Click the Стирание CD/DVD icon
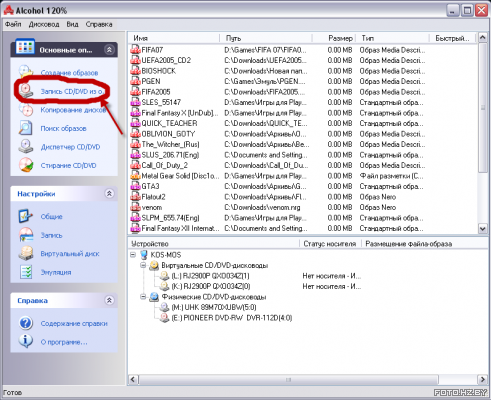Viewport: 491px width, 400px height. (x=26, y=165)
